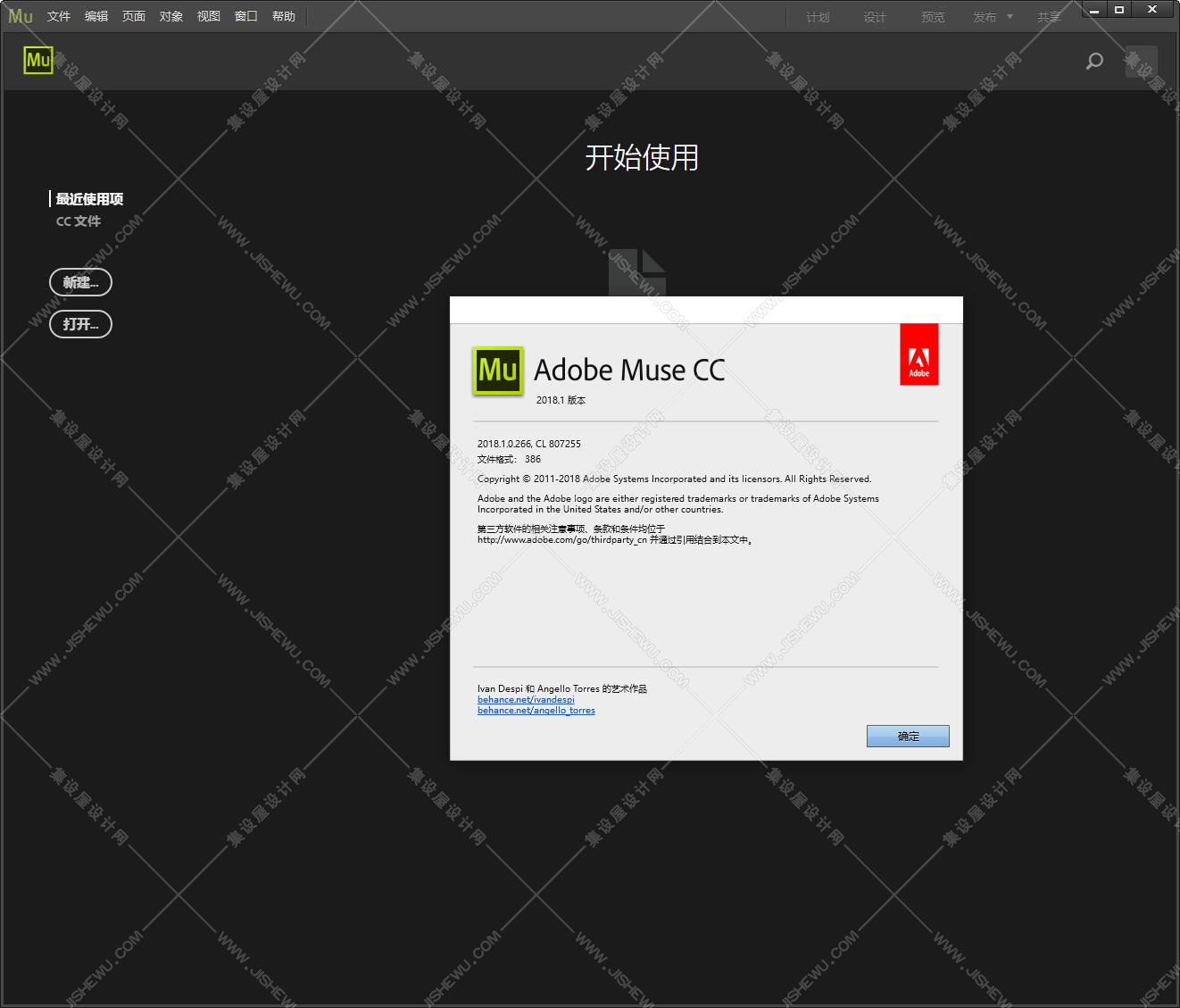Close the Muse window

pos(1154,10)
